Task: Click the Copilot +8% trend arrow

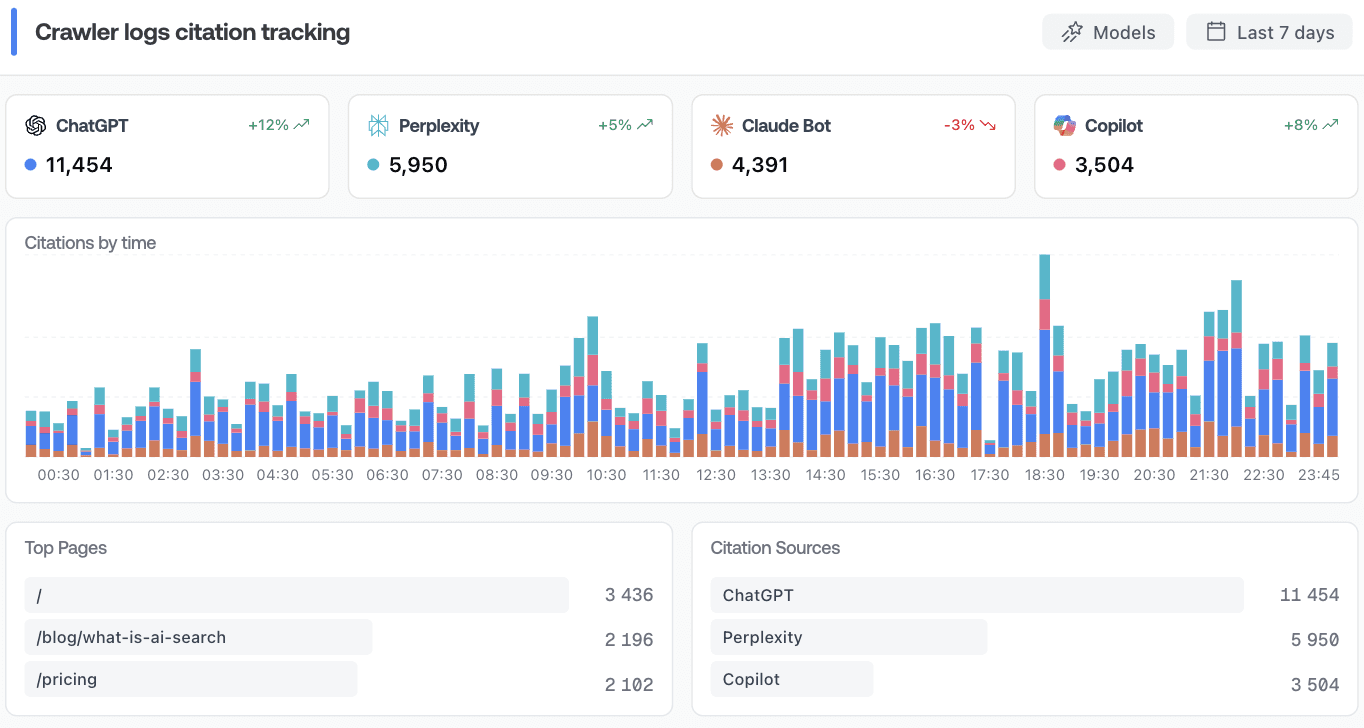Action: pyautogui.click(x=1330, y=125)
